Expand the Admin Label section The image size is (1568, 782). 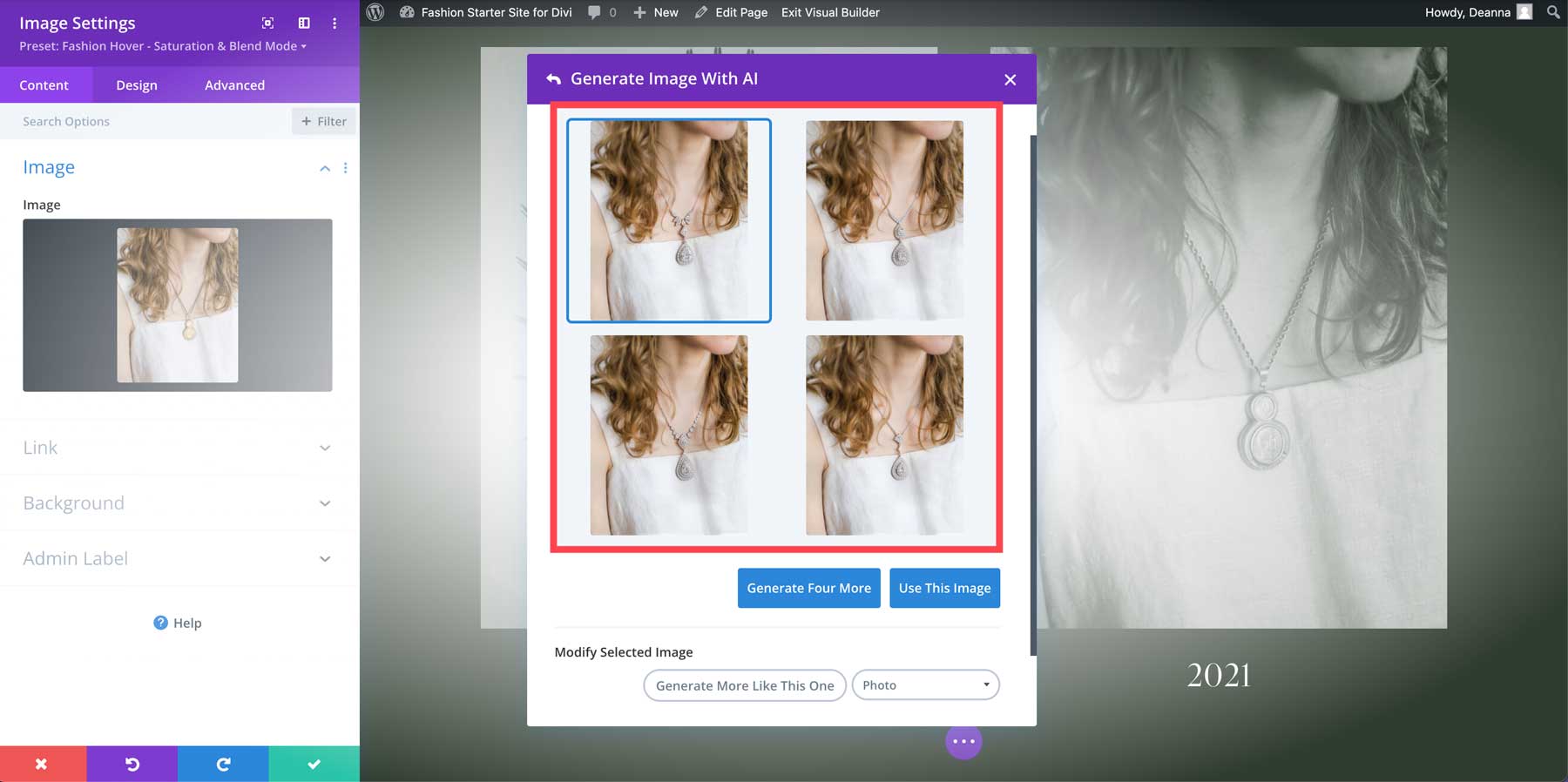(x=178, y=558)
